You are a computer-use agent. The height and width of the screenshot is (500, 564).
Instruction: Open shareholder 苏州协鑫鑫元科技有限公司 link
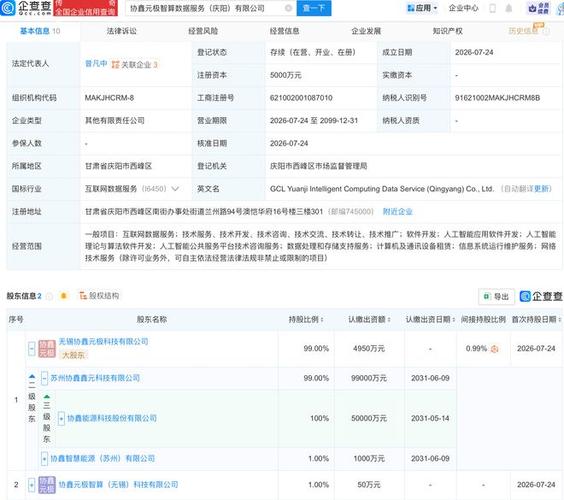95,378
